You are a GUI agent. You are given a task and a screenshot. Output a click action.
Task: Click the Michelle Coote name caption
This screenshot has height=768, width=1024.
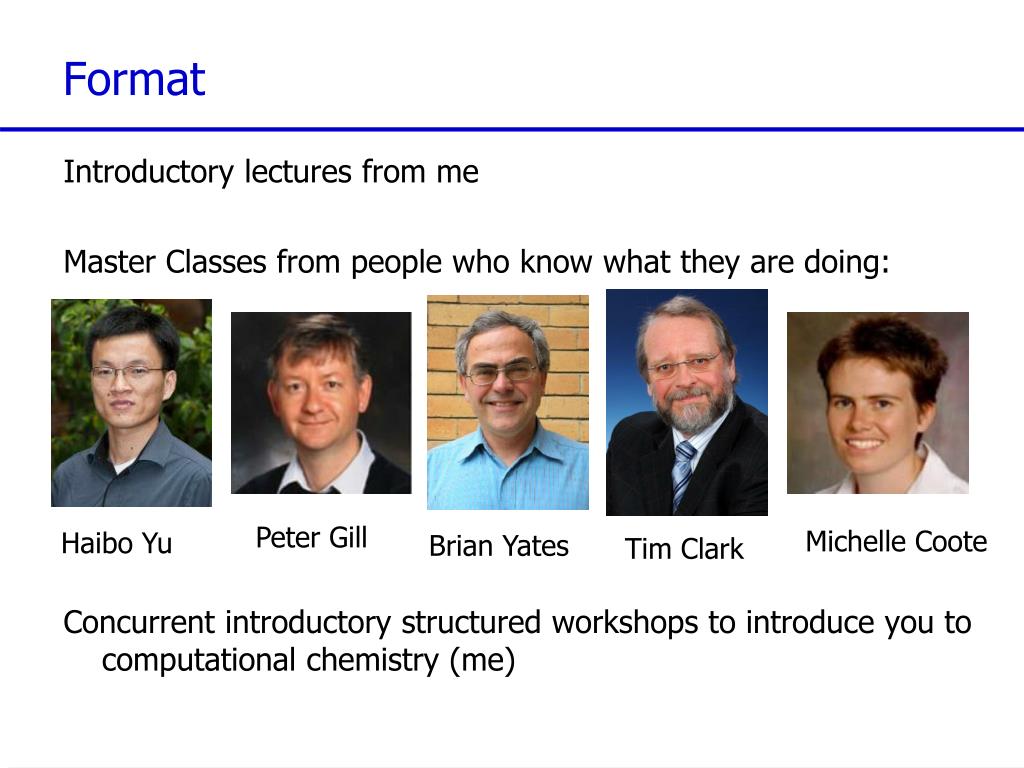click(x=896, y=541)
